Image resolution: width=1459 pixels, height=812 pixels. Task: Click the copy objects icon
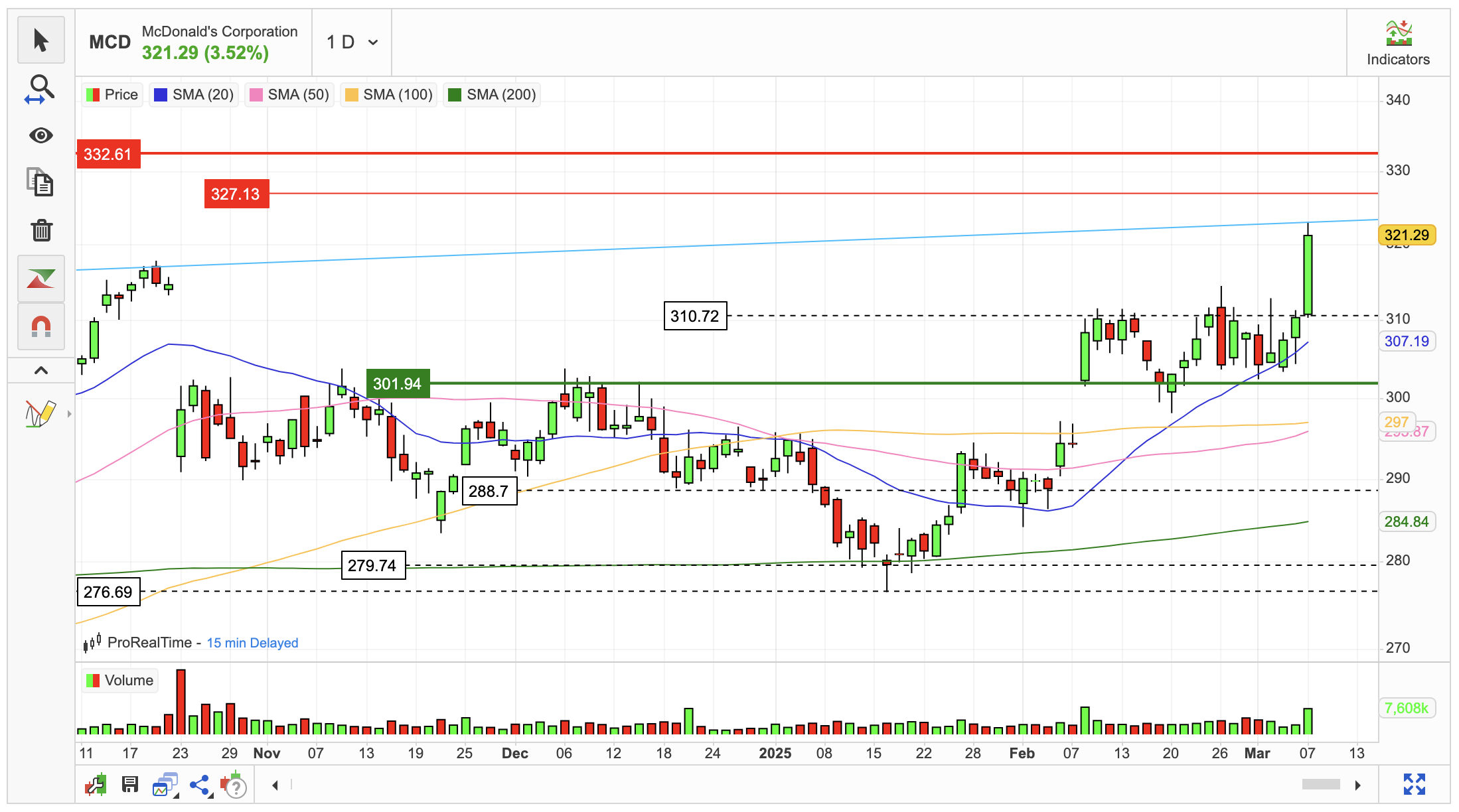[x=41, y=182]
